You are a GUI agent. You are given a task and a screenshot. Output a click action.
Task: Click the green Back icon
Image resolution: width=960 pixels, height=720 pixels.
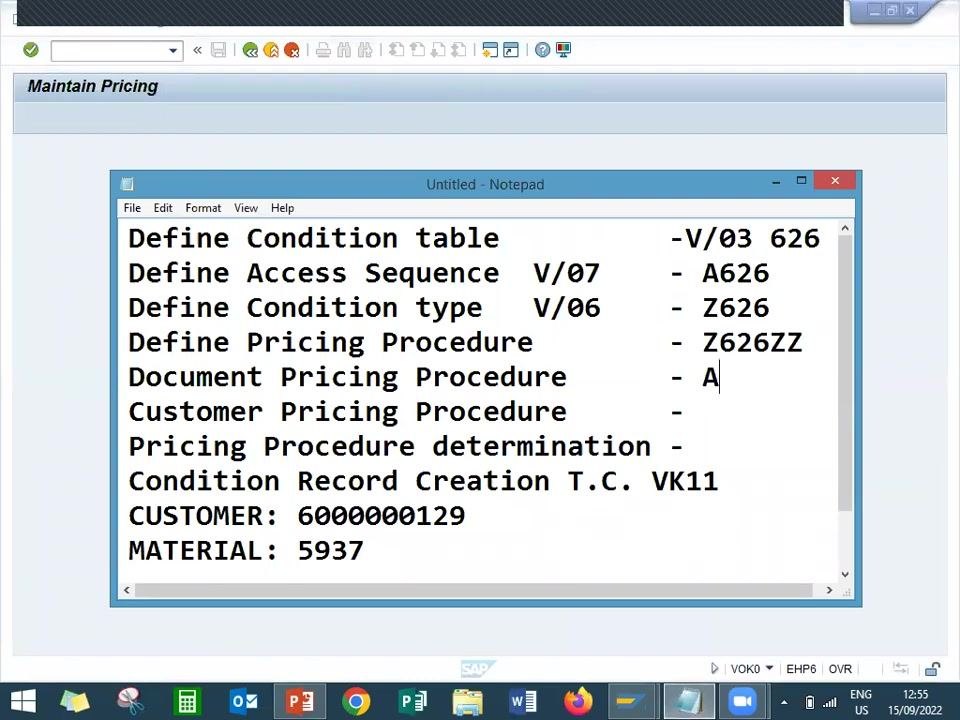pyautogui.click(x=250, y=50)
